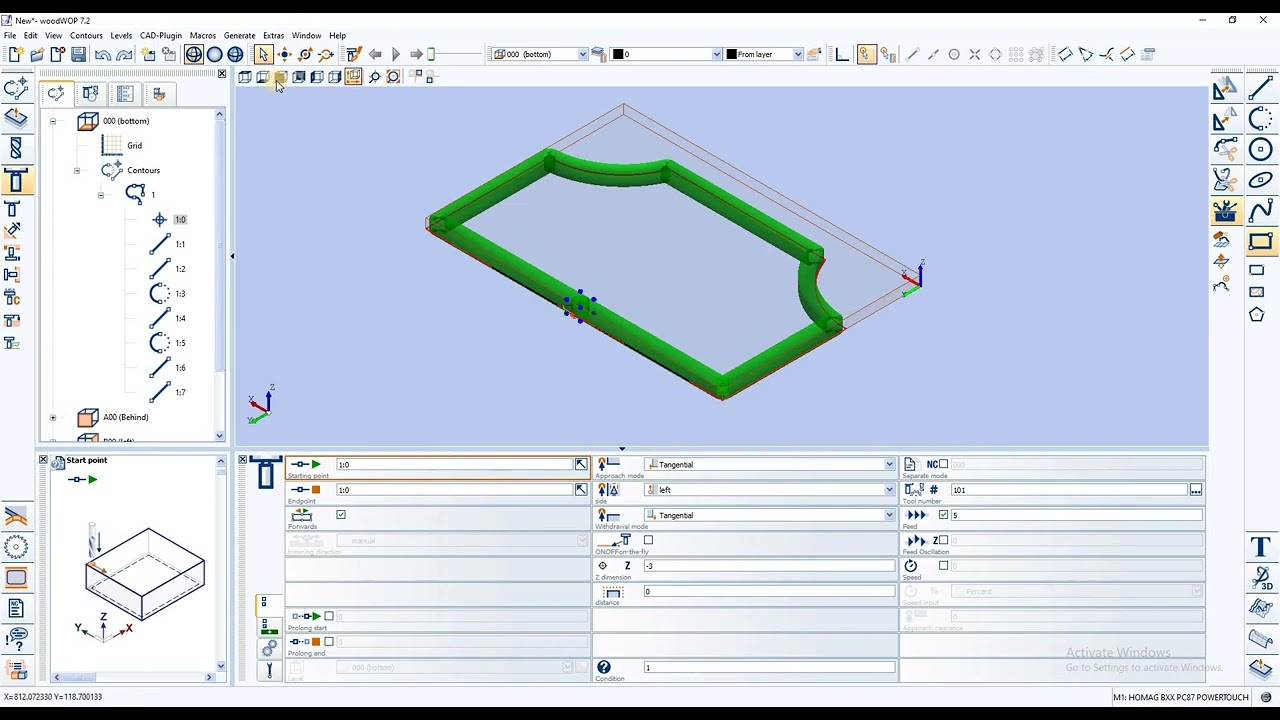The height and width of the screenshot is (720, 1280).
Task: Click the distance input field
Action: [x=769, y=591]
